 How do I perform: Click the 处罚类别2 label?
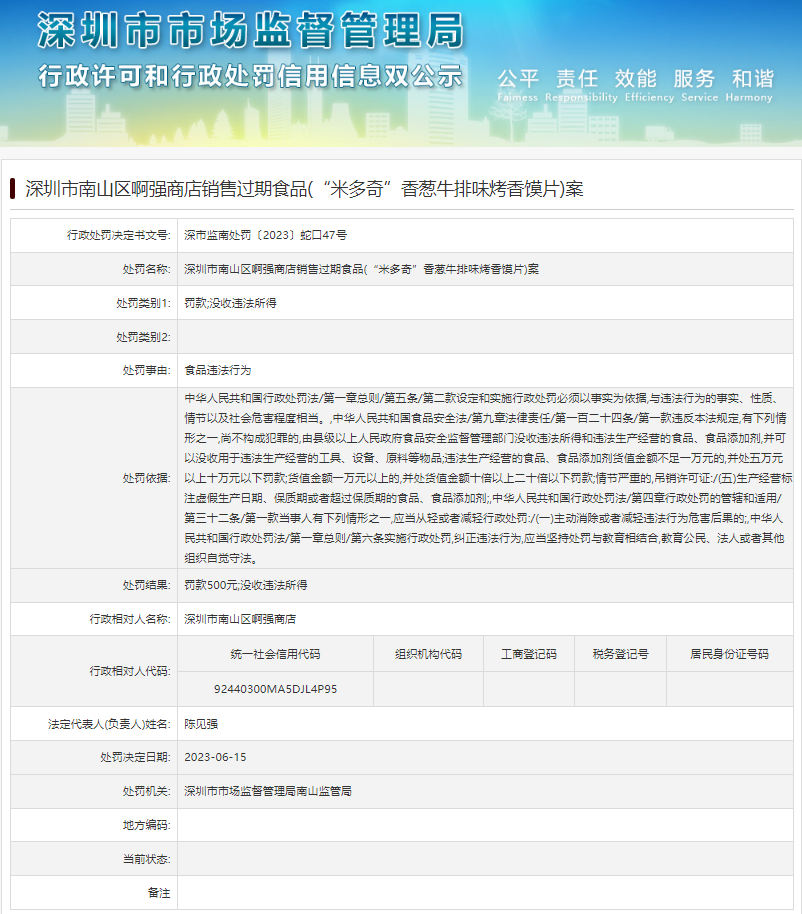(143, 336)
